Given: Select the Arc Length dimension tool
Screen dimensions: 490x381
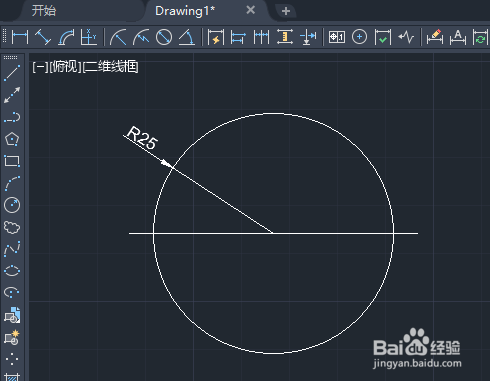Looking at the screenshot, I should point(66,37).
